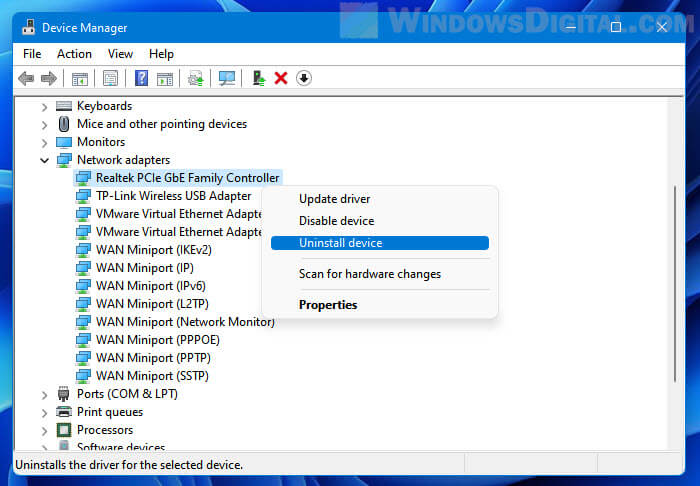Image resolution: width=700 pixels, height=486 pixels.
Task: Click the Network adapters category icon
Action: (64, 160)
